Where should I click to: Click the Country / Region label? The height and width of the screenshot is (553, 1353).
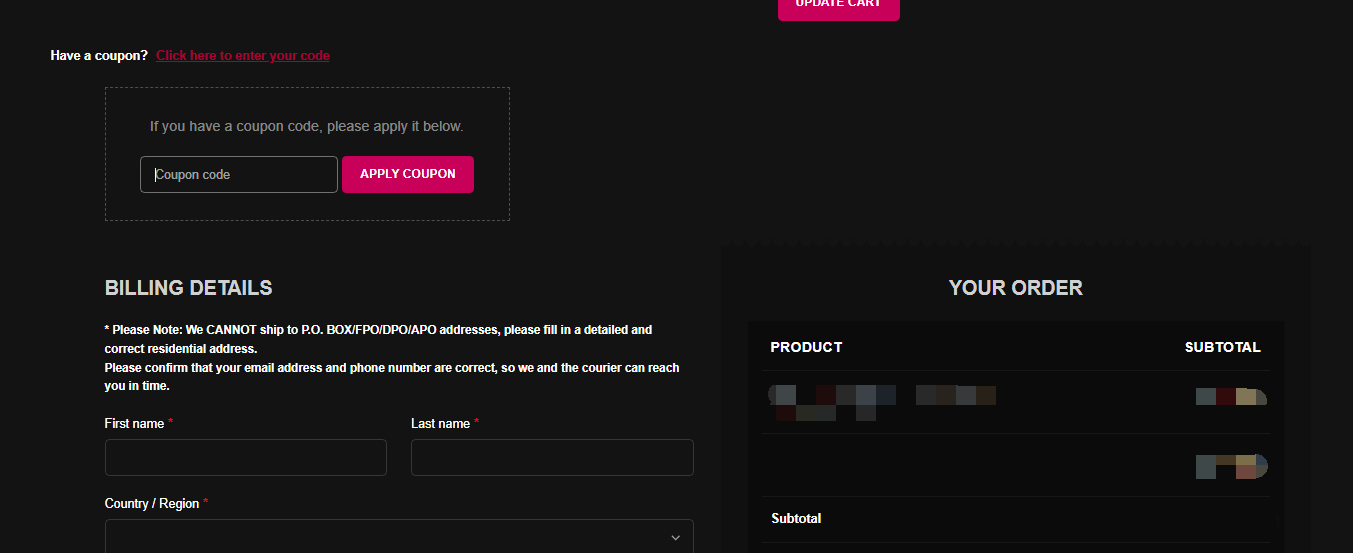point(152,503)
